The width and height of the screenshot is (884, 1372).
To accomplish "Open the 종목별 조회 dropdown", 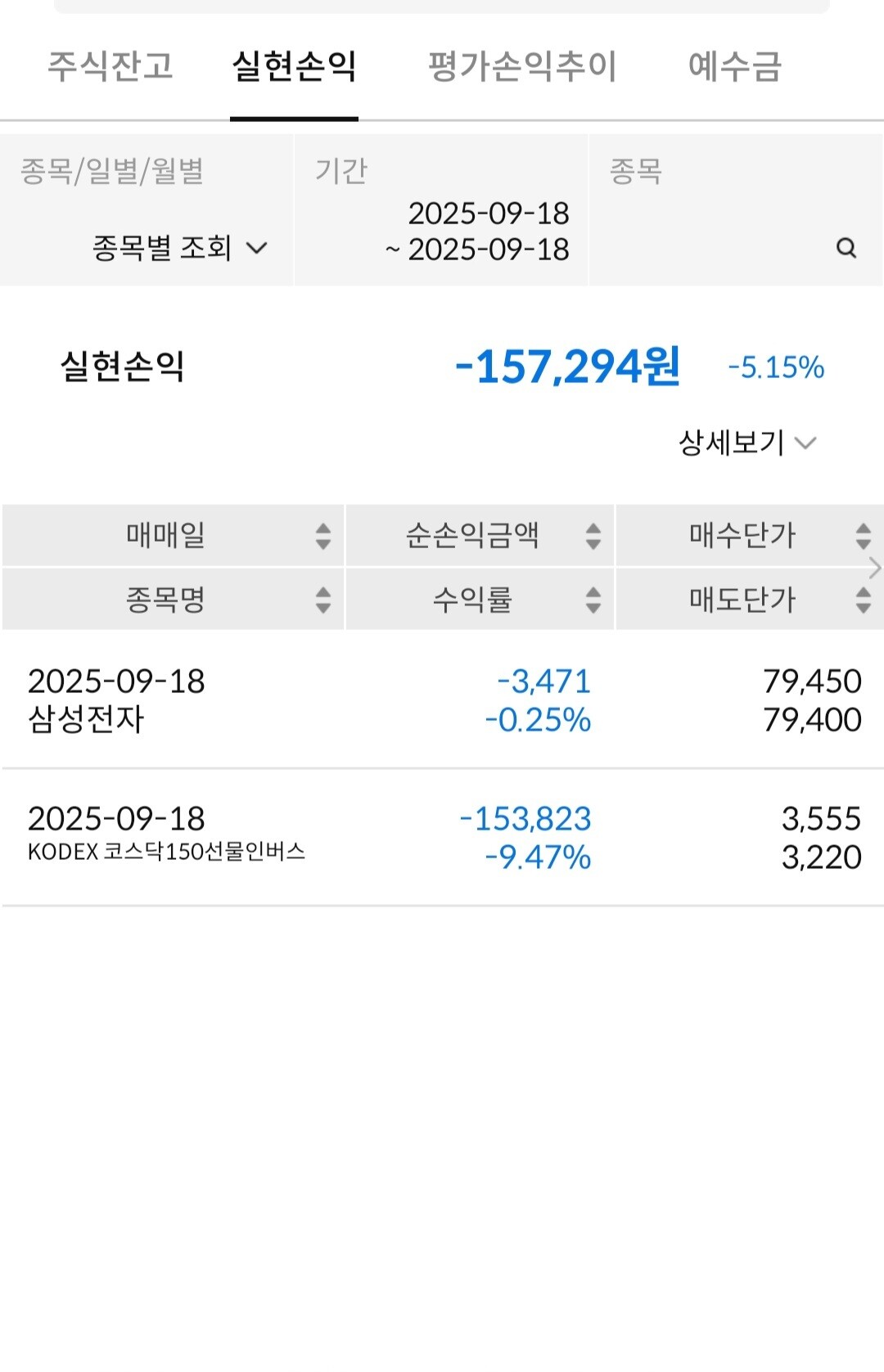I will pyautogui.click(x=180, y=248).
